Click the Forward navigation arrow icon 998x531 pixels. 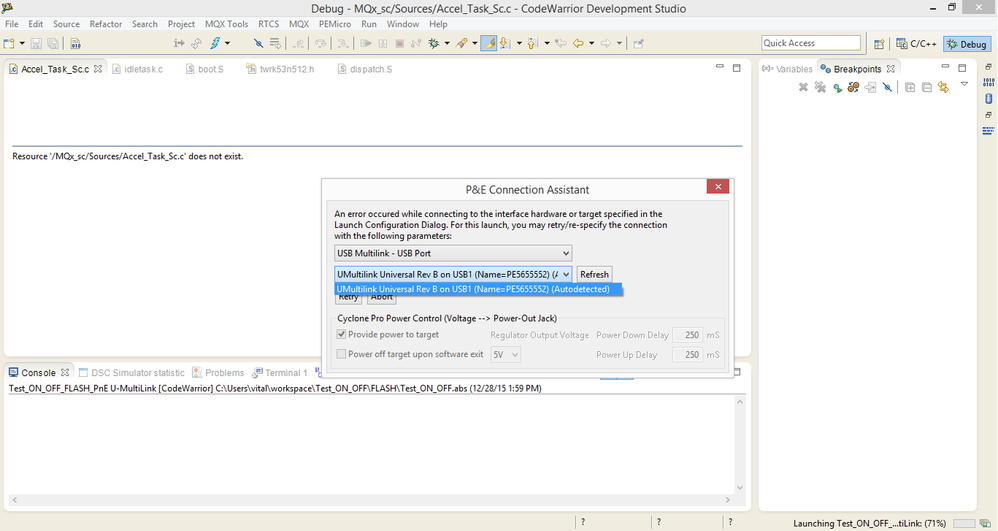click(x=606, y=43)
